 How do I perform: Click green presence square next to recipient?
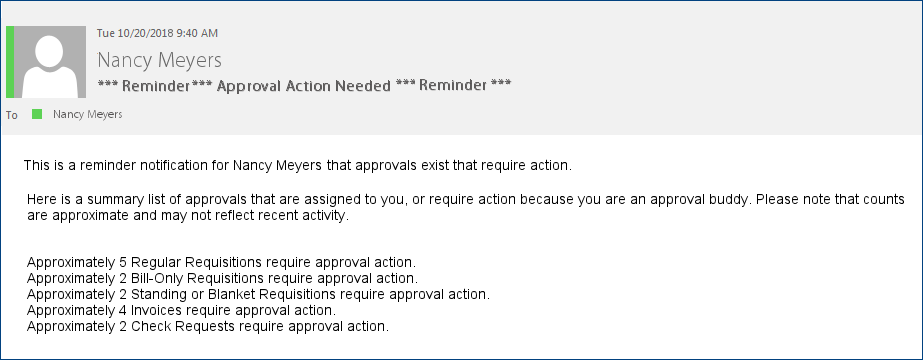(37, 114)
